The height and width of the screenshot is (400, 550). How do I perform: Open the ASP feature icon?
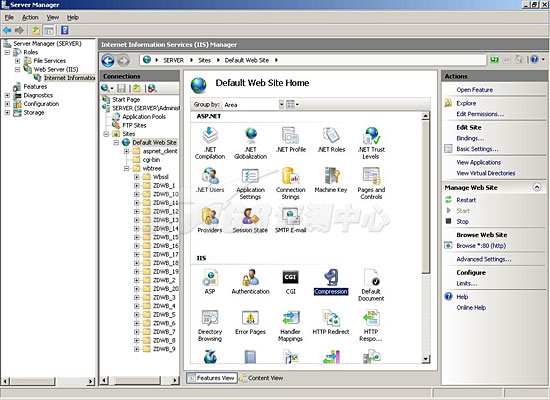(210, 282)
